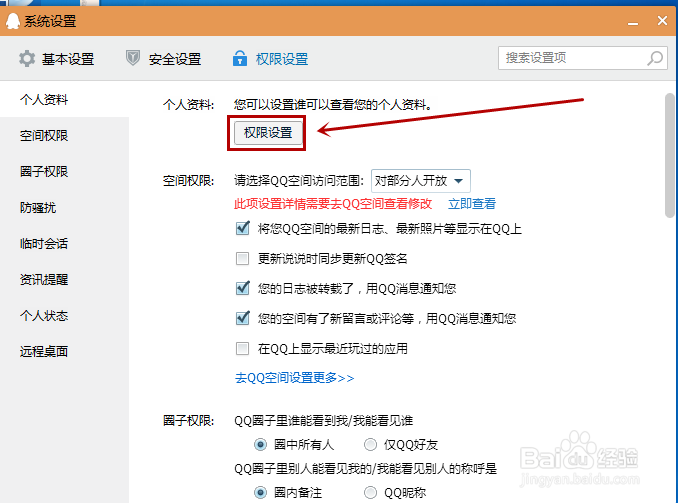Click the magnifier search icon

pyautogui.click(x=655, y=58)
